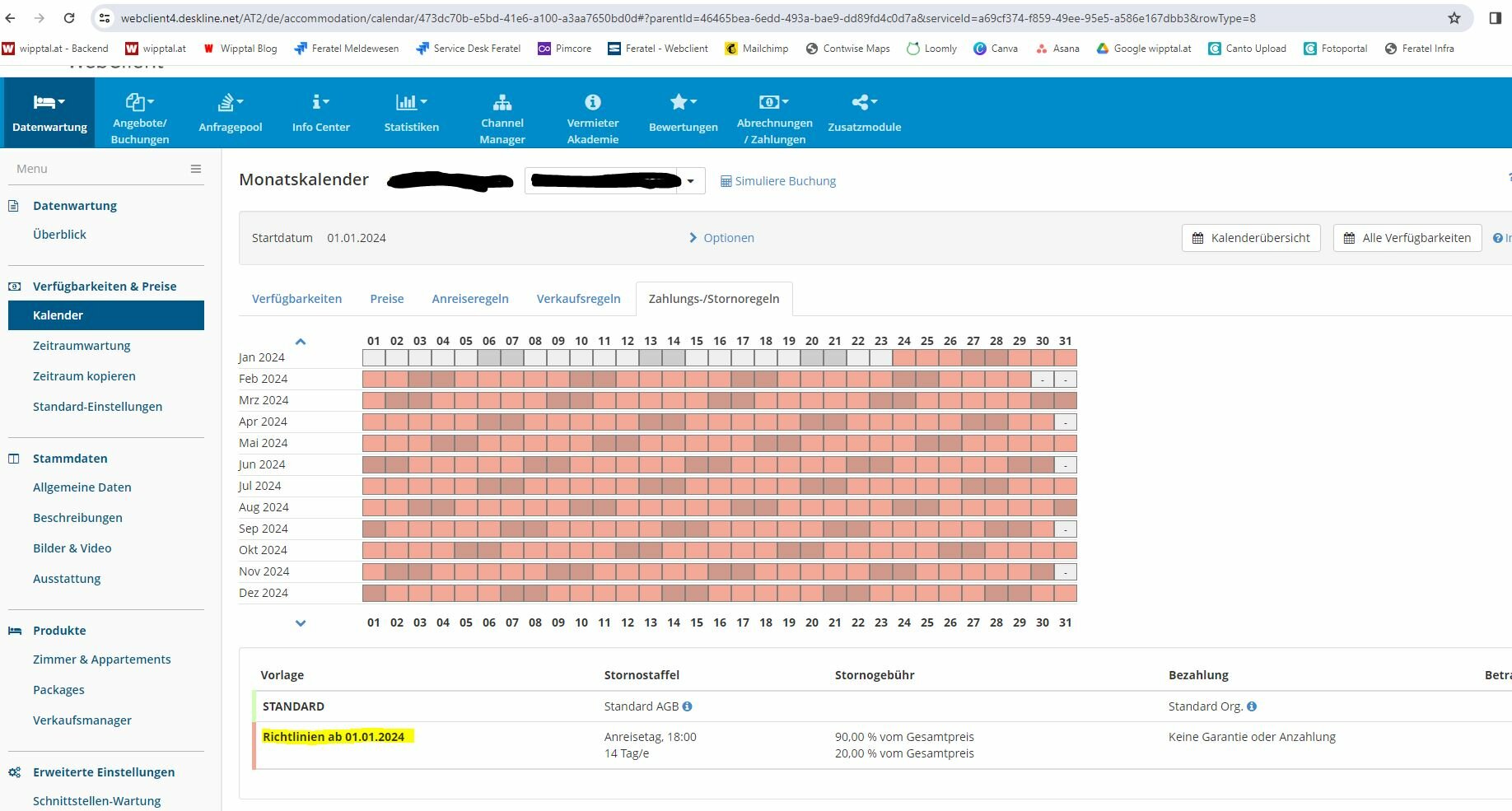1512x811 pixels.
Task: Open Ausstattung sidebar link
Action: click(67, 579)
